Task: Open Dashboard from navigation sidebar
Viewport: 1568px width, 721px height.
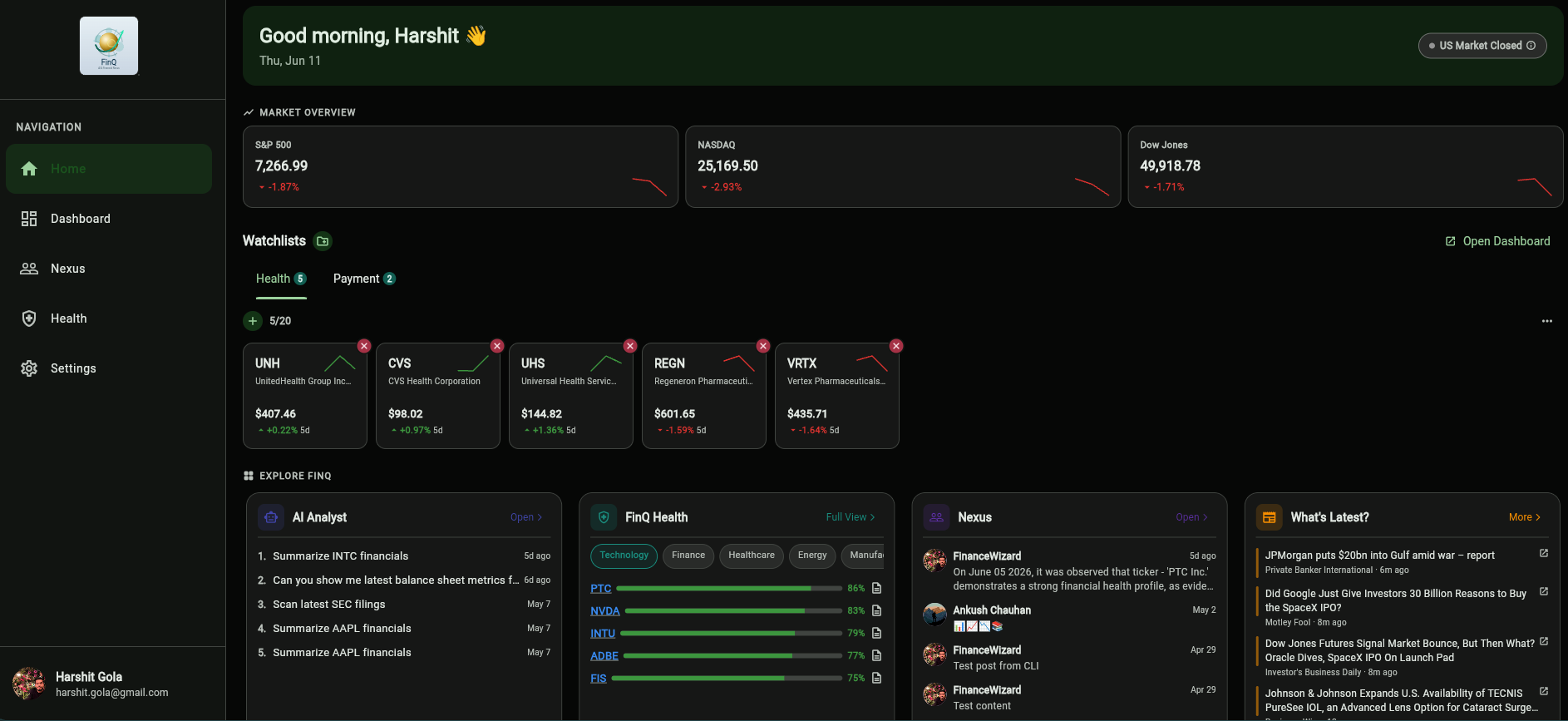Action: pos(109,219)
